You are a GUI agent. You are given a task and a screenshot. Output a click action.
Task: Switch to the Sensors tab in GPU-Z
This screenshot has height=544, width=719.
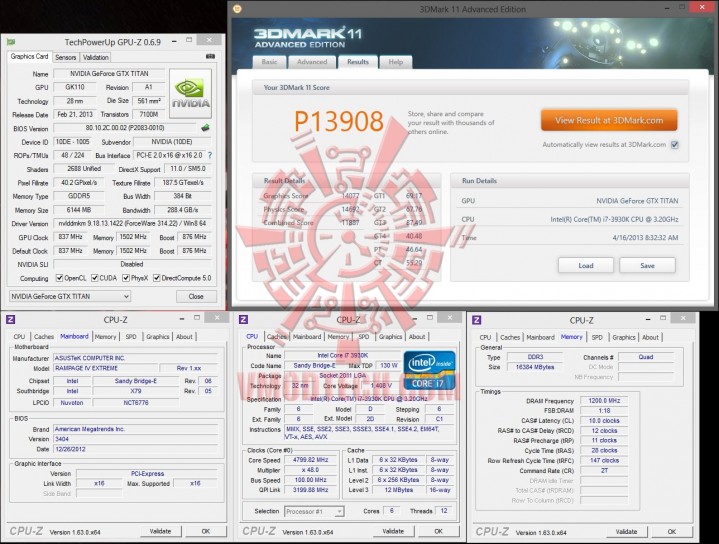[66, 57]
